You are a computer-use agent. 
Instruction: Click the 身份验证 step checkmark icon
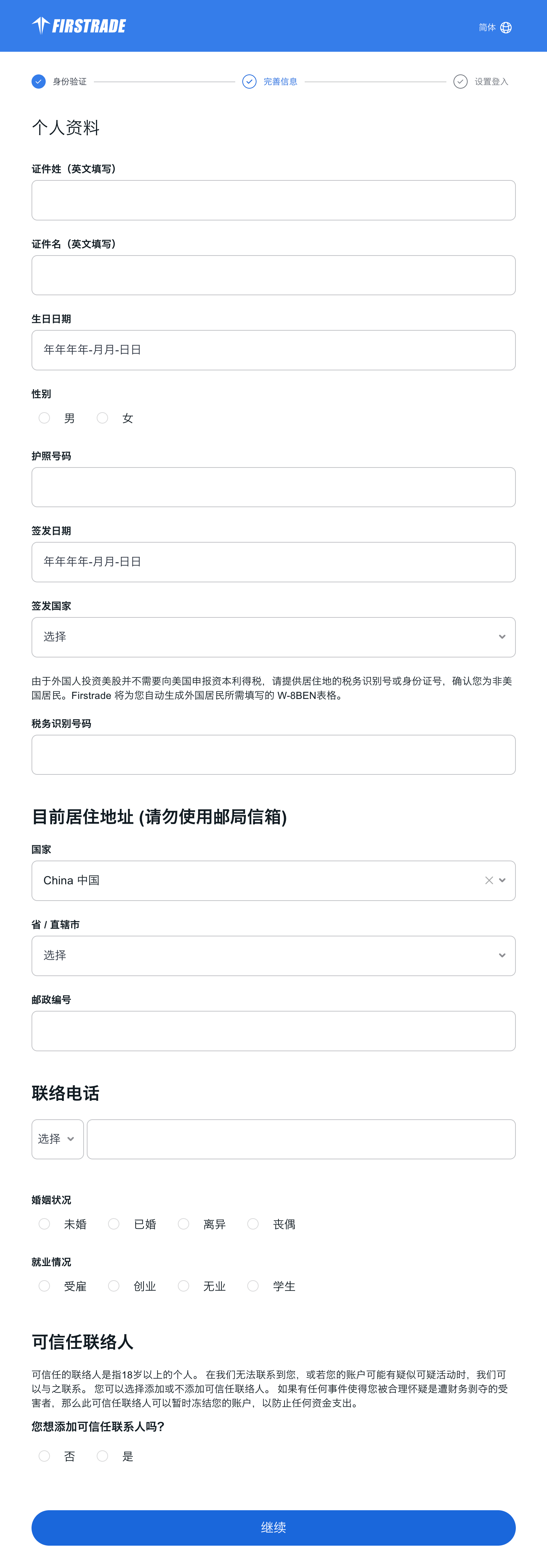(x=38, y=82)
